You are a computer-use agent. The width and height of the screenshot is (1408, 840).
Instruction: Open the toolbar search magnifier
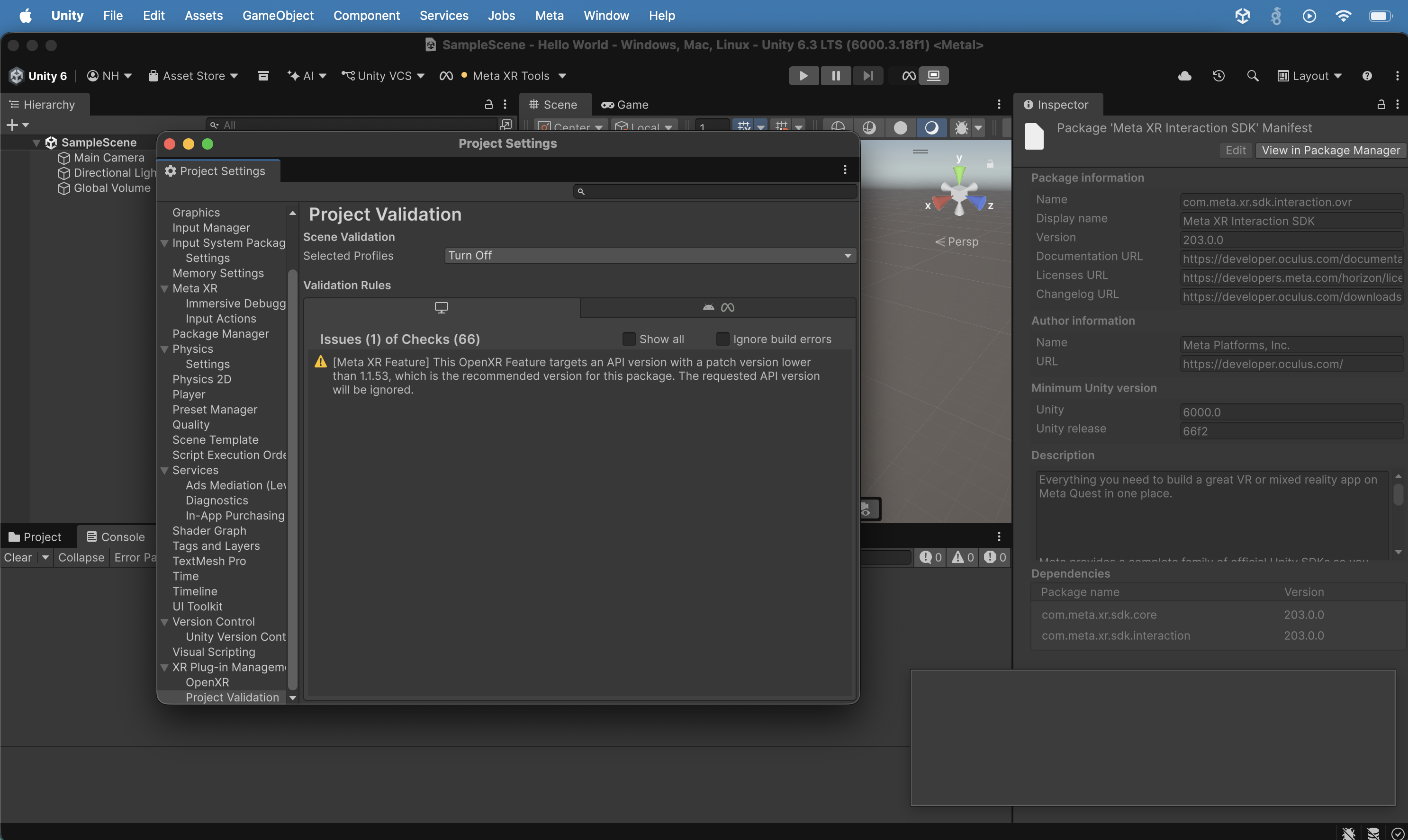coord(1252,76)
